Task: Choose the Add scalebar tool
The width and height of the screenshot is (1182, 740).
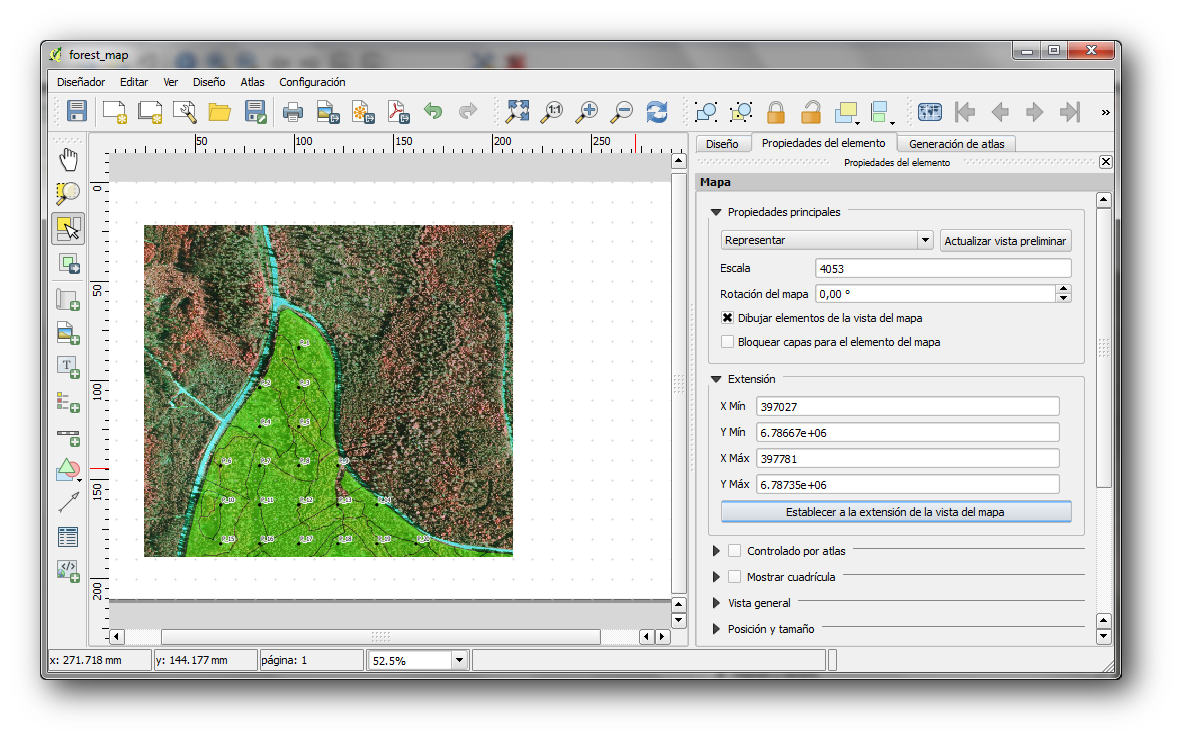Action: pos(68,436)
